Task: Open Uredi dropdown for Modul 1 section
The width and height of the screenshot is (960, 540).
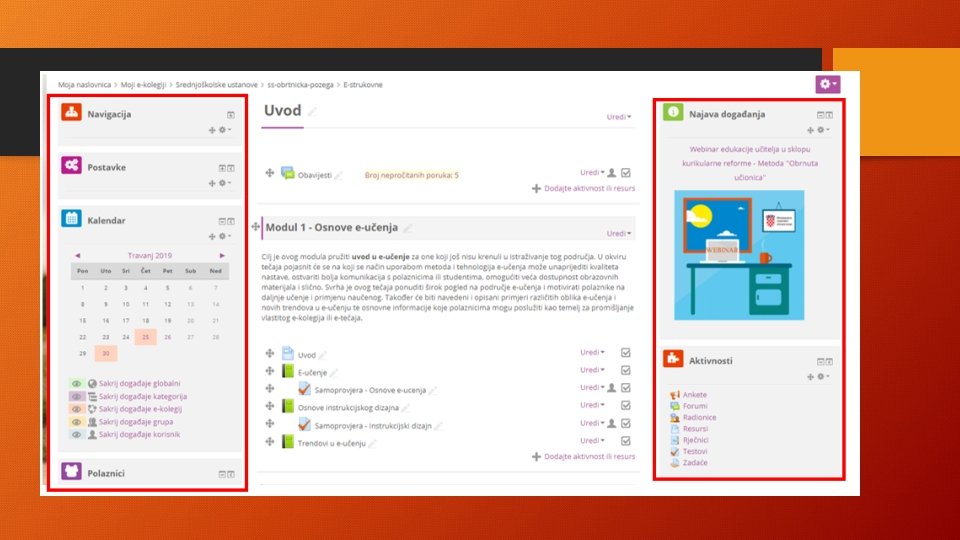Action: tap(618, 233)
